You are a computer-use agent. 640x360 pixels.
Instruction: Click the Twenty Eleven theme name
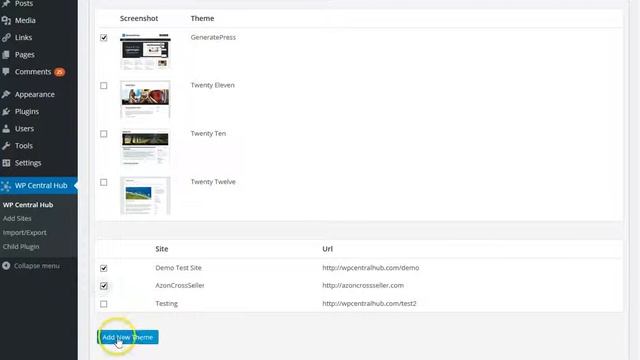click(213, 85)
